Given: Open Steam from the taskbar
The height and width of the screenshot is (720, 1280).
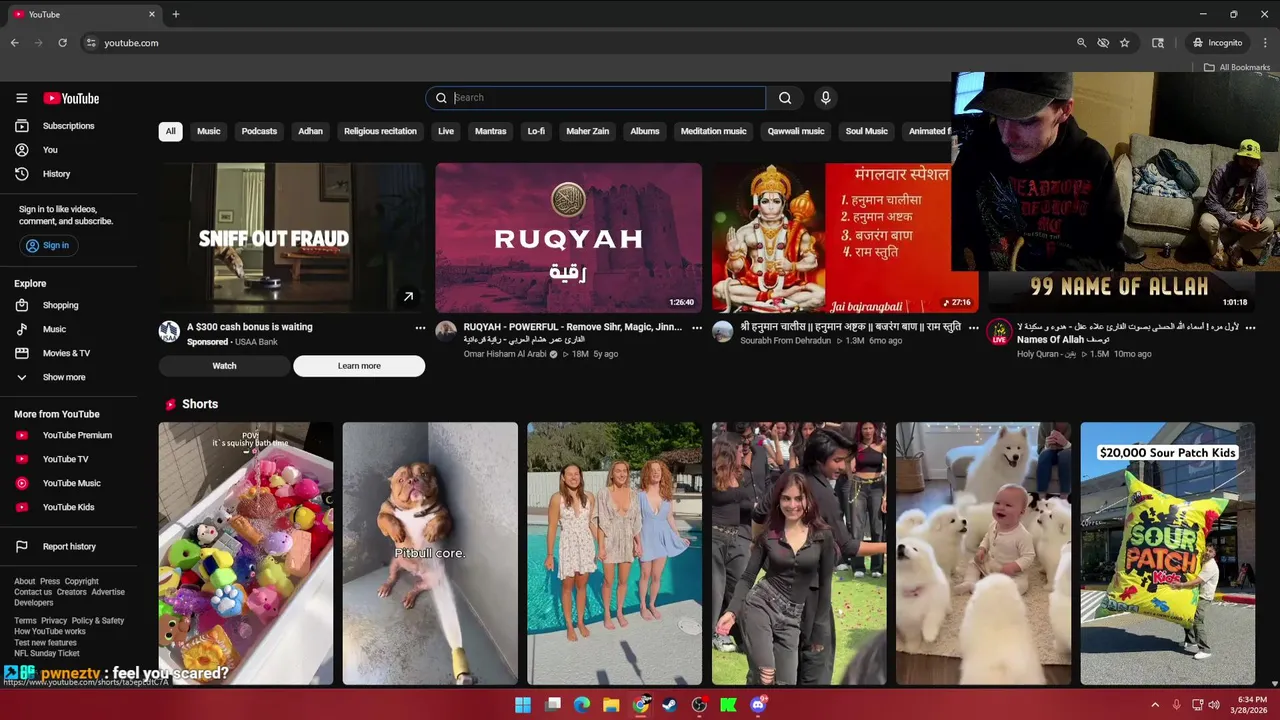Looking at the screenshot, I should point(669,705).
